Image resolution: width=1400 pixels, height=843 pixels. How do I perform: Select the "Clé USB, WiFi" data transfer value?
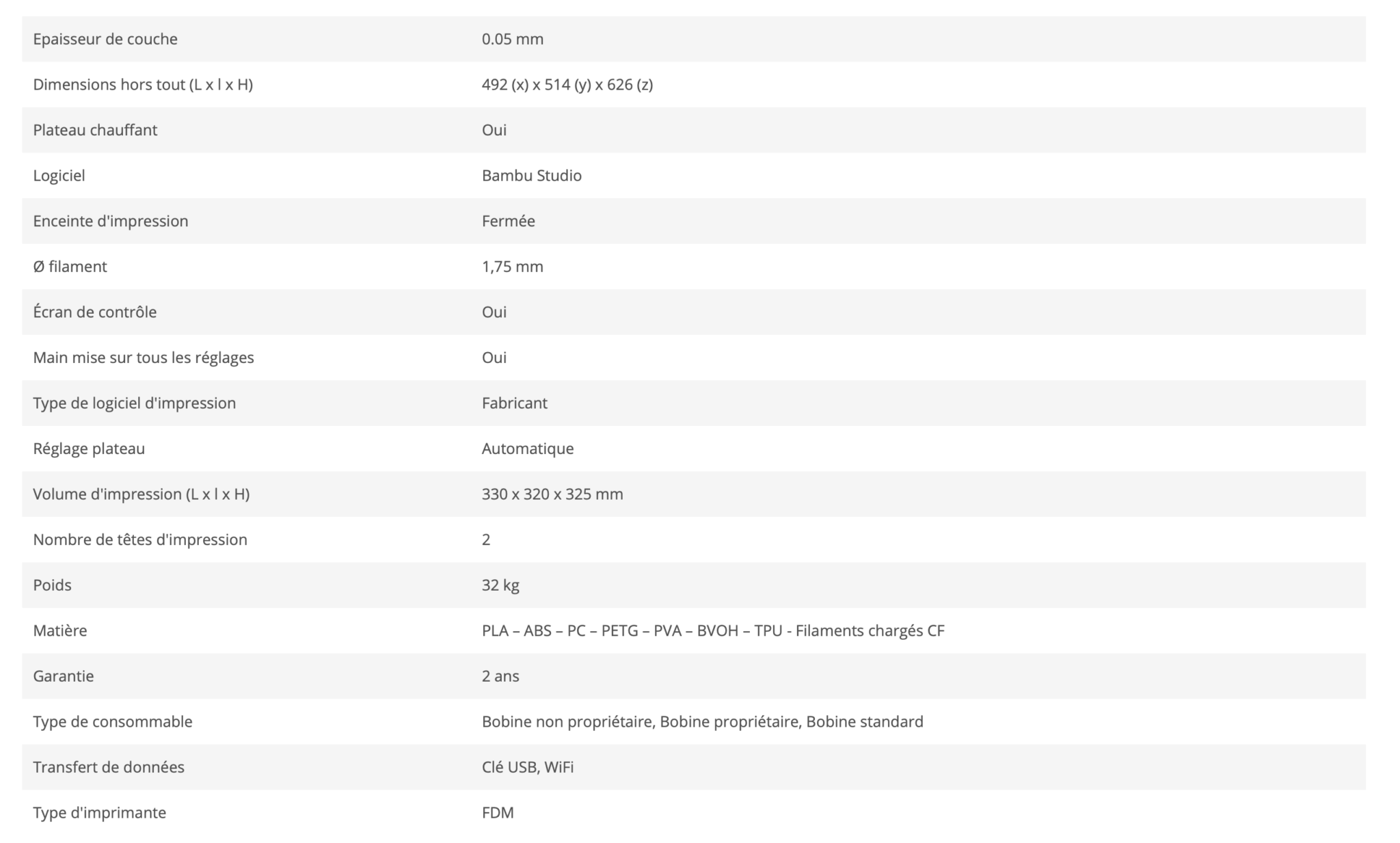point(527,767)
